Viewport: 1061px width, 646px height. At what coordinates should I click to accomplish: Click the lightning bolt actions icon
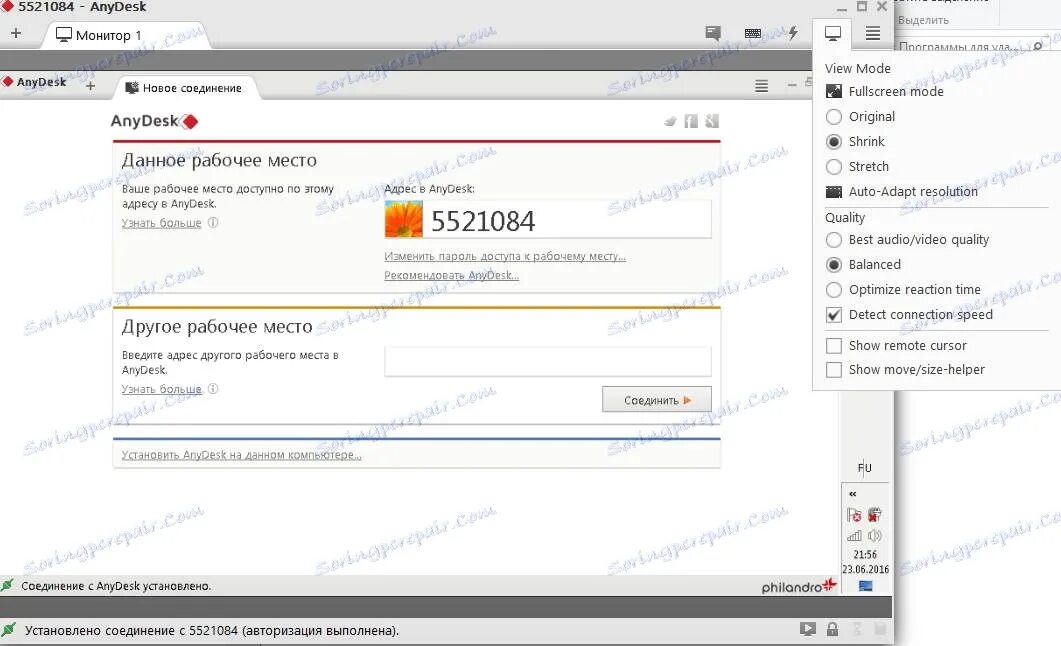[x=792, y=32]
